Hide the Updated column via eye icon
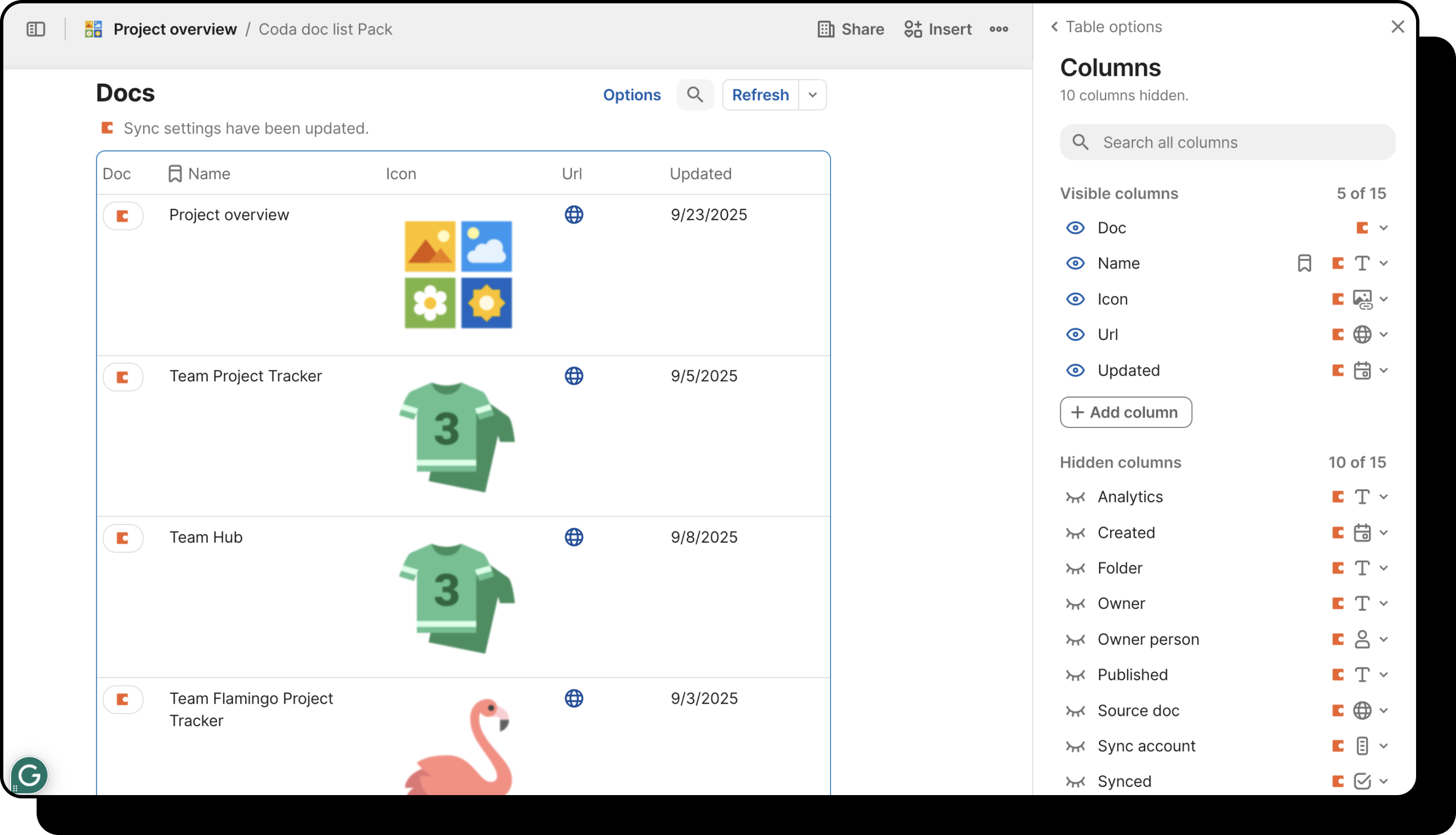Viewport: 1456px width, 835px height. [x=1075, y=370]
